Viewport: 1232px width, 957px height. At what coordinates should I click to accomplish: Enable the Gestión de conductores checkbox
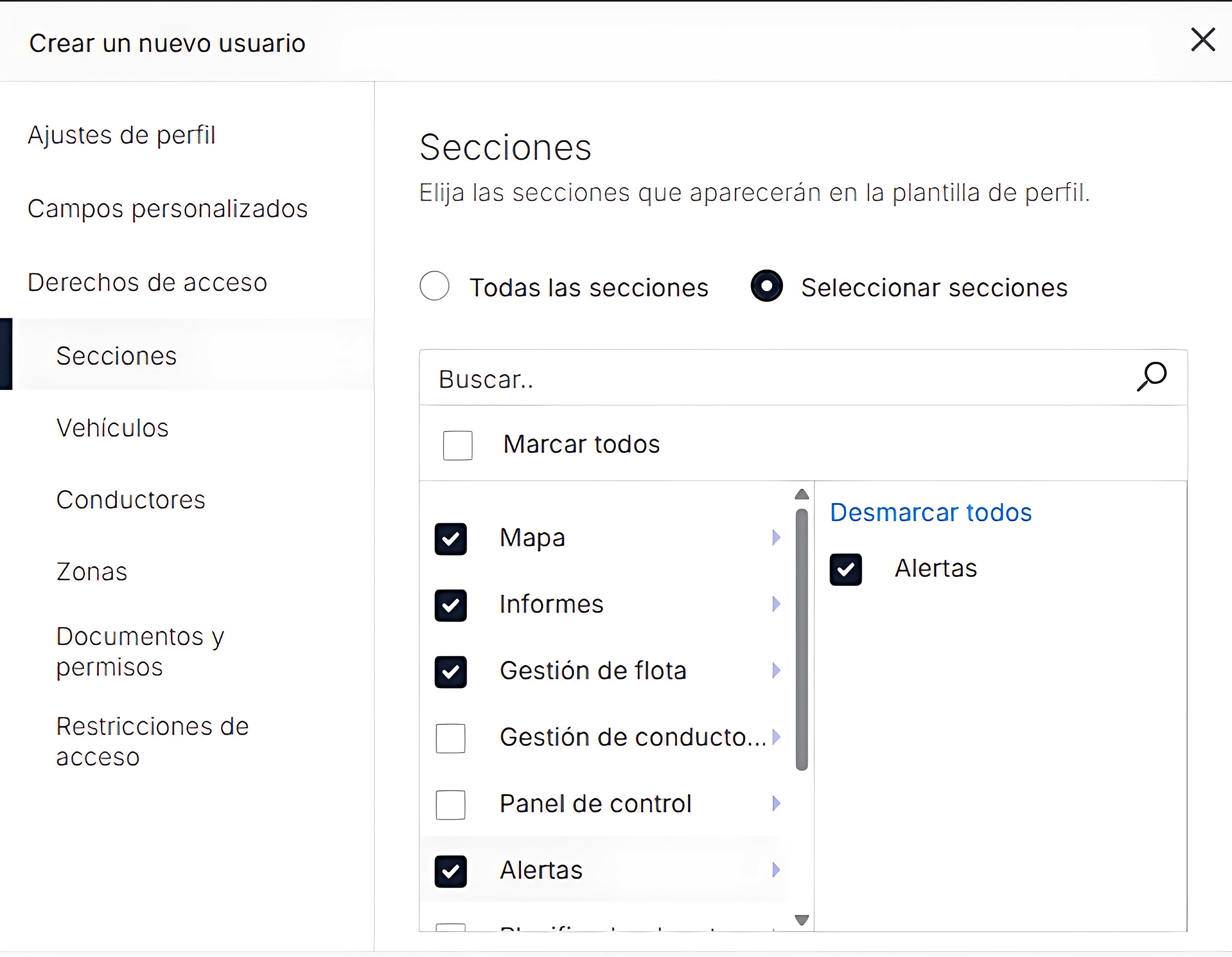click(450, 739)
